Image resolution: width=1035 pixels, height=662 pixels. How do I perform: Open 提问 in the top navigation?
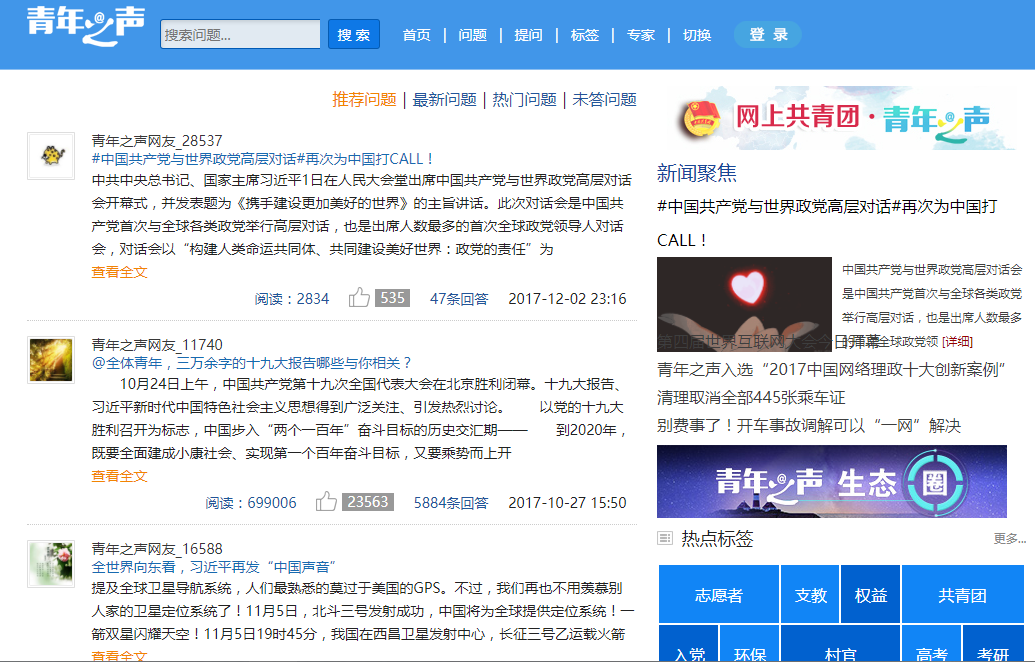528,35
